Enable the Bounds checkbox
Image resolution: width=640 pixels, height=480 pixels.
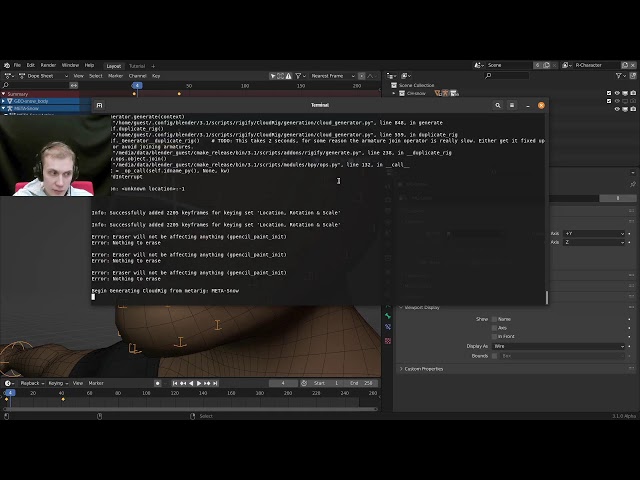click(x=494, y=356)
